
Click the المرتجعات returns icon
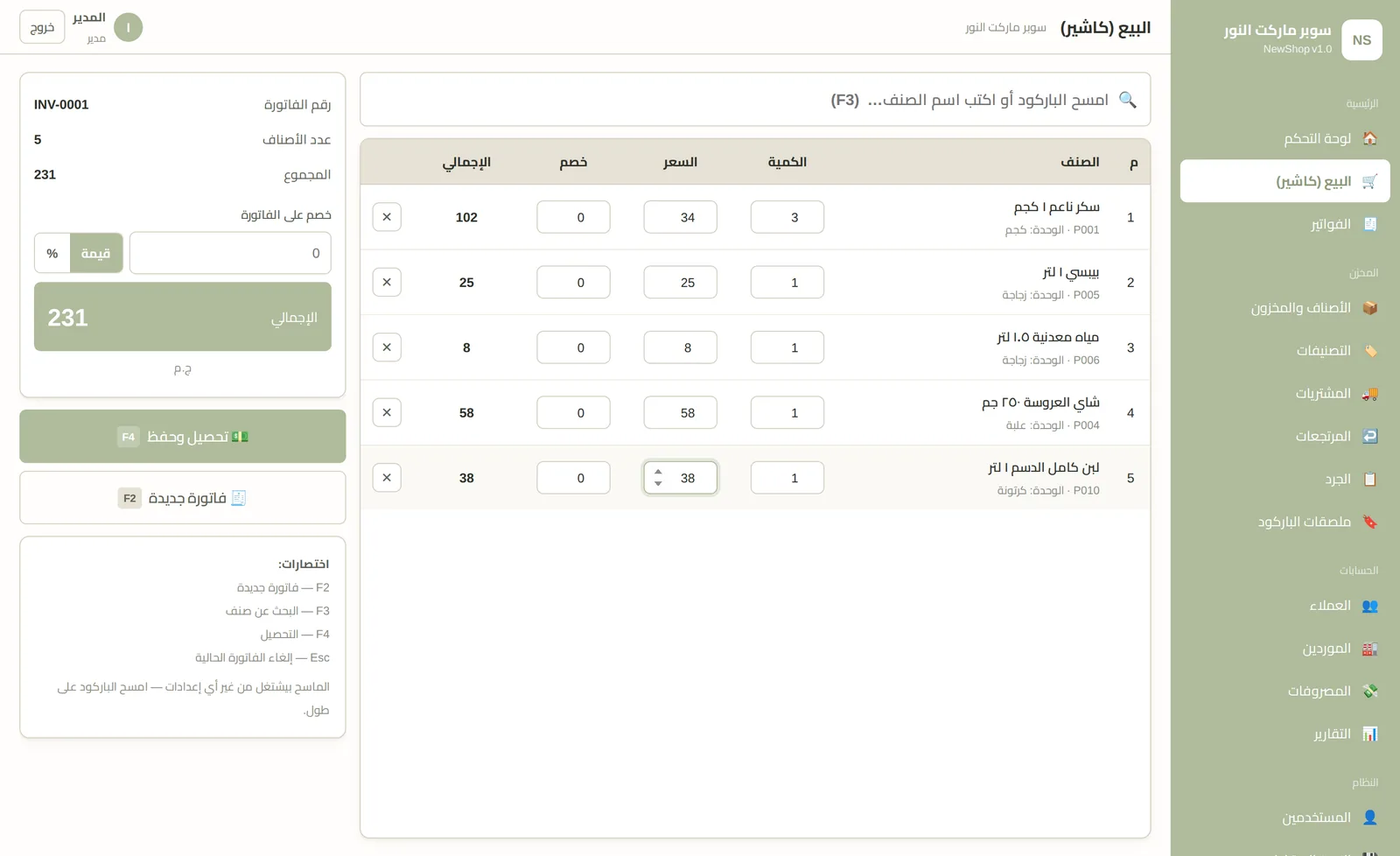(1370, 436)
